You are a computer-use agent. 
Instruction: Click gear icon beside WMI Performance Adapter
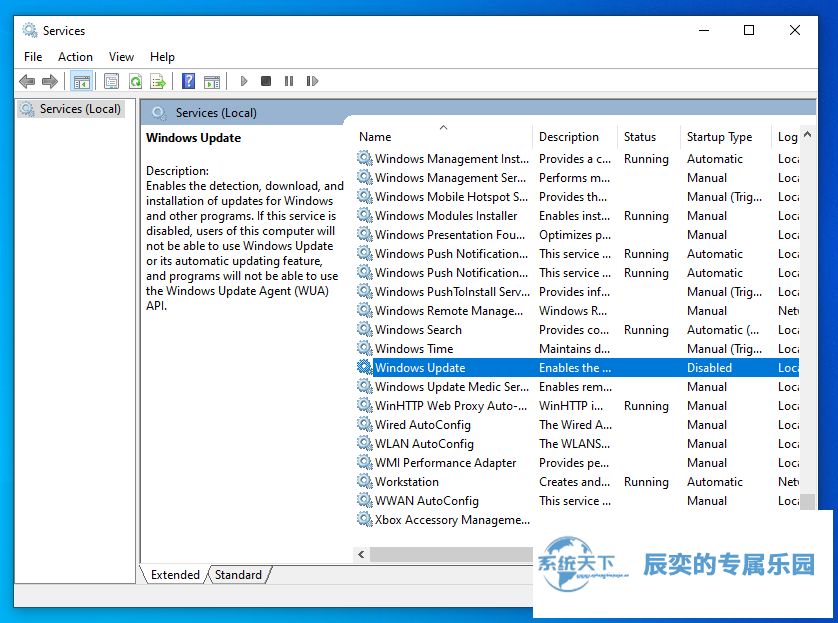coord(364,462)
